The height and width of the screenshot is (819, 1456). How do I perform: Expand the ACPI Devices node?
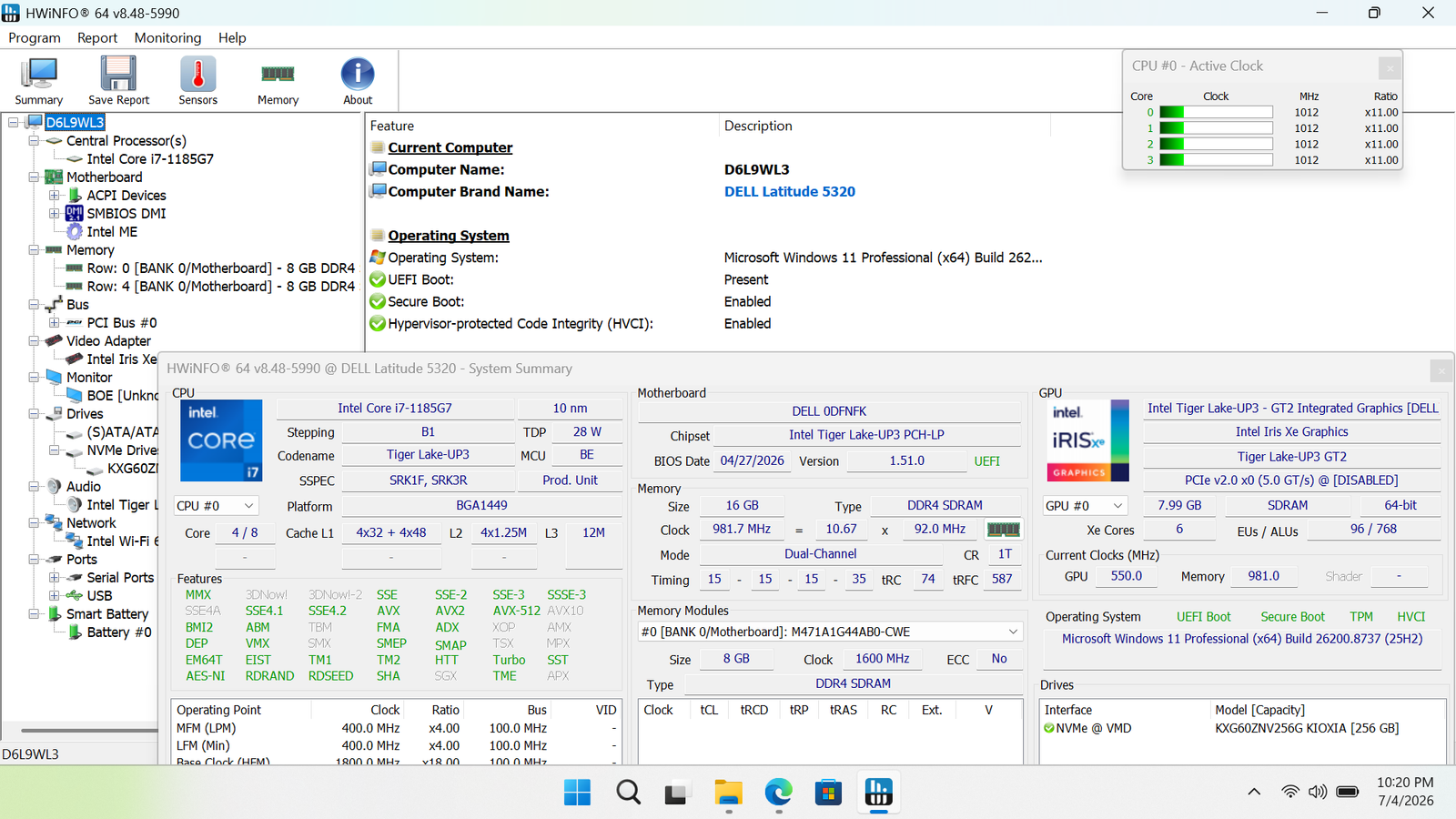click(54, 196)
